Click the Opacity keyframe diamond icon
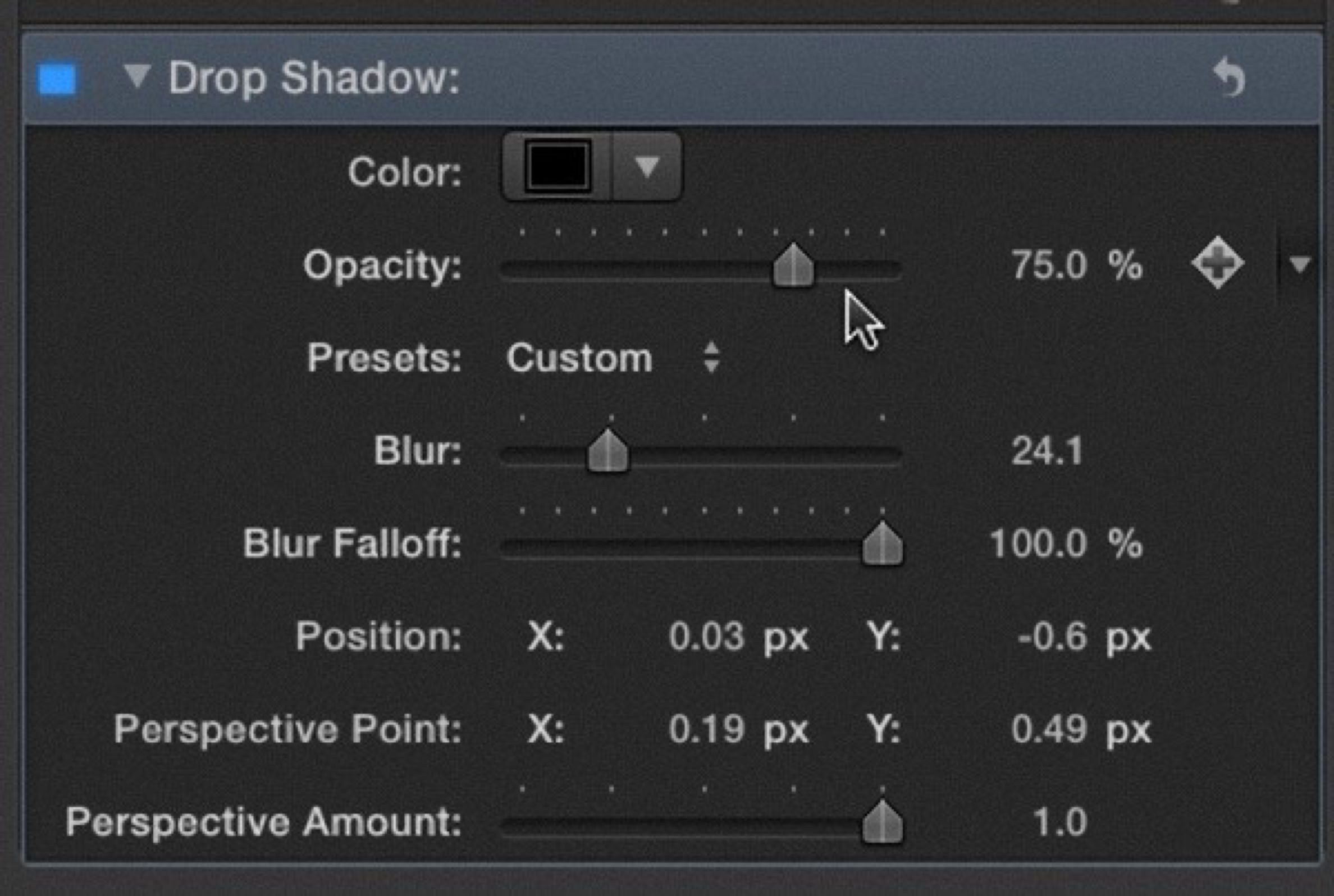 (1217, 263)
